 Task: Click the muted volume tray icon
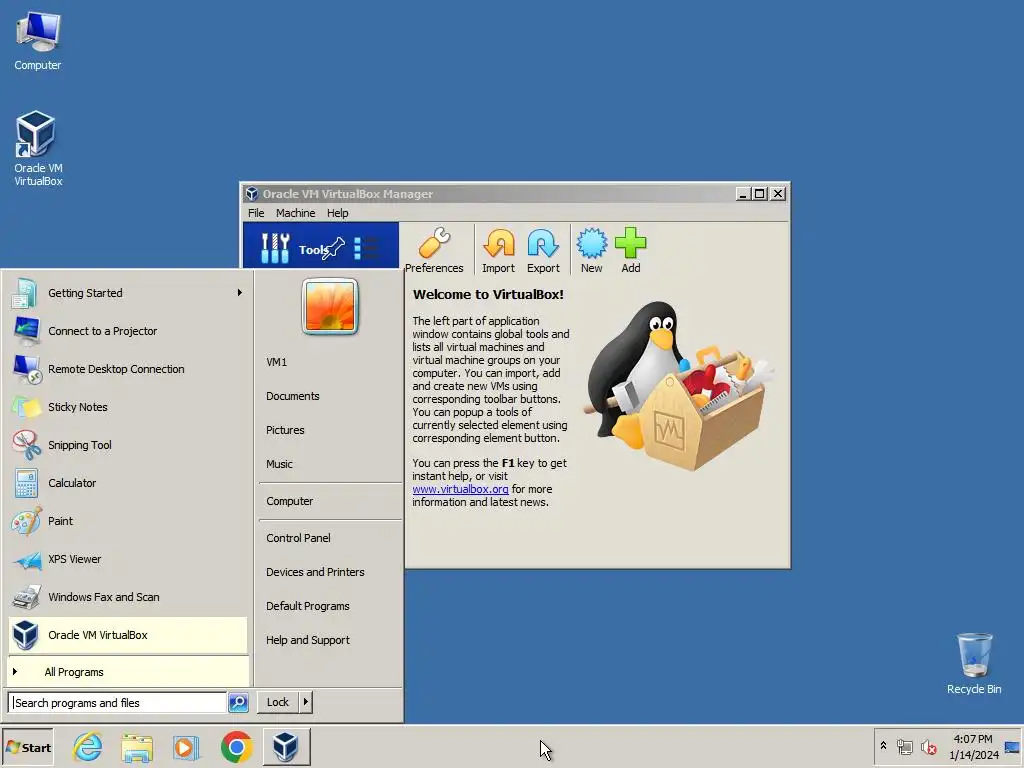[x=928, y=747]
